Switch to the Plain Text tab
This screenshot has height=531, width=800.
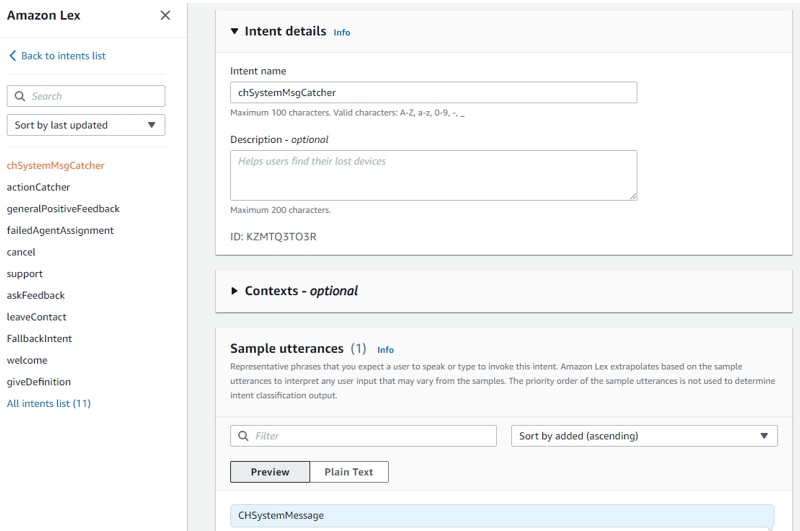(348, 472)
